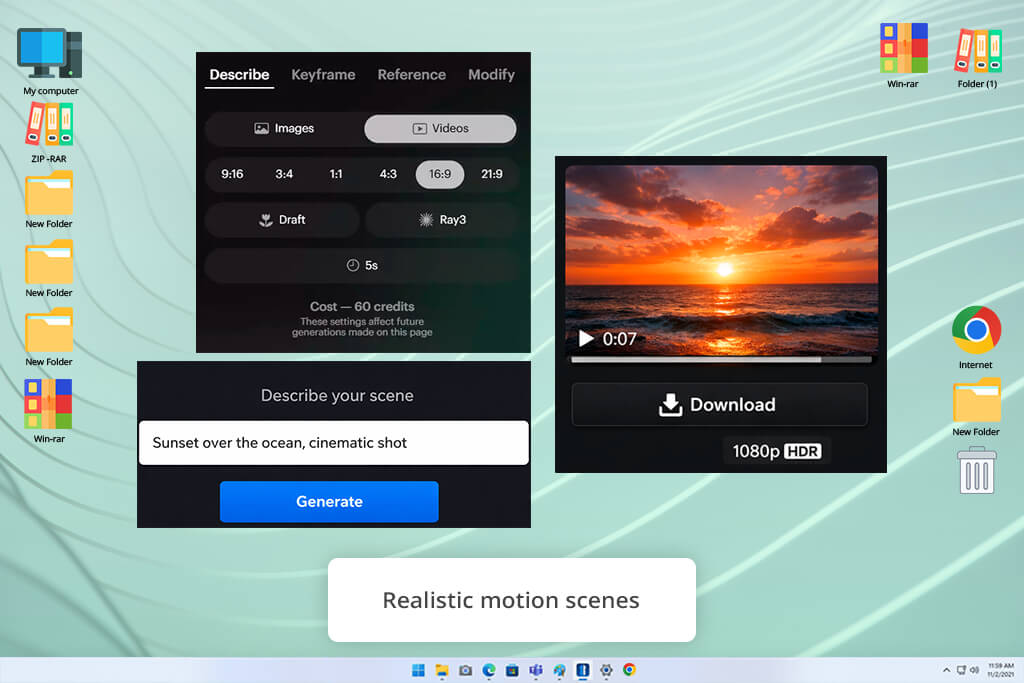Toggle Draft quality mode
Viewport: 1024px width, 683px height.
pyautogui.click(x=282, y=220)
